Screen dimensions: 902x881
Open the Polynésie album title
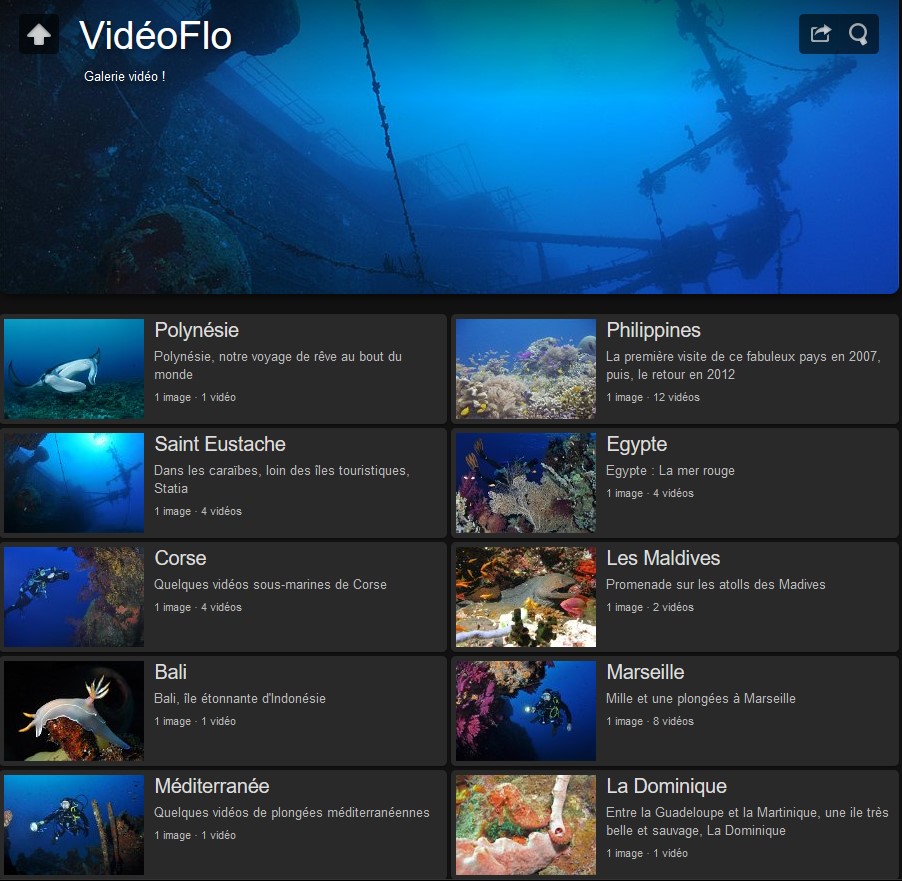(196, 330)
